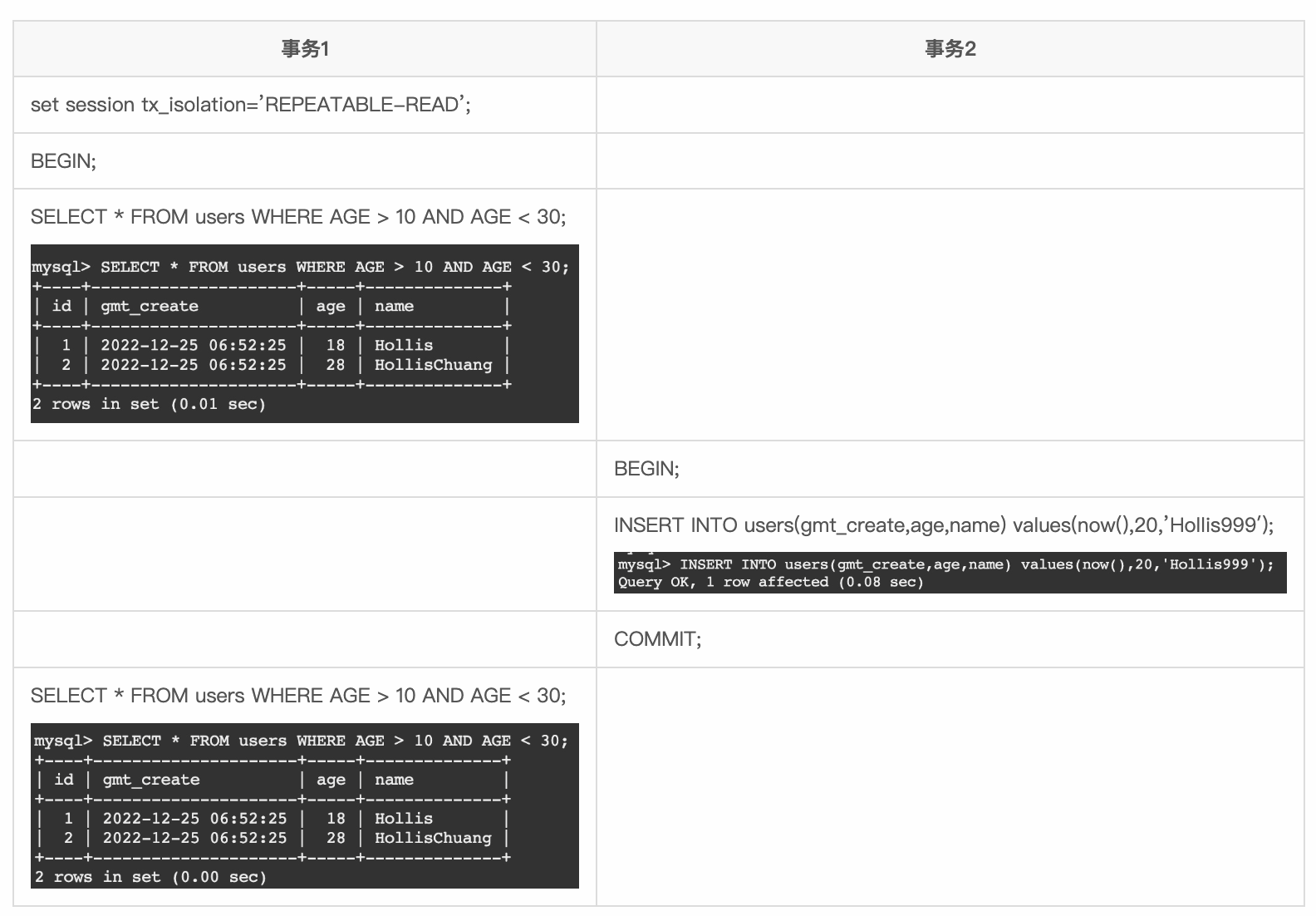Screen dimensions: 1316x916
Task: Click the BEGIN; statement under 事务2
Action: [646, 469]
